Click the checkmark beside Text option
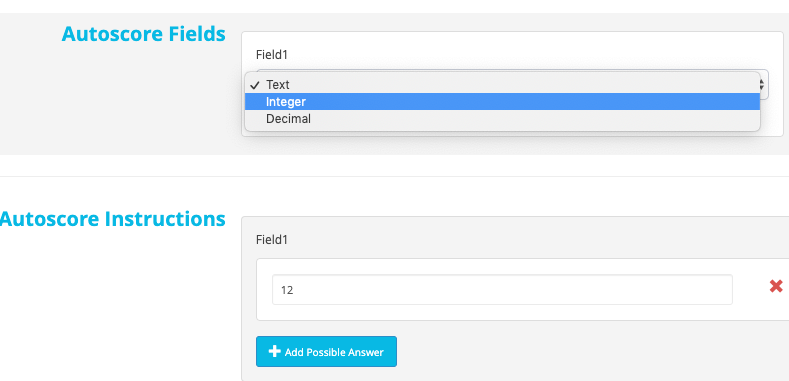 [255, 85]
